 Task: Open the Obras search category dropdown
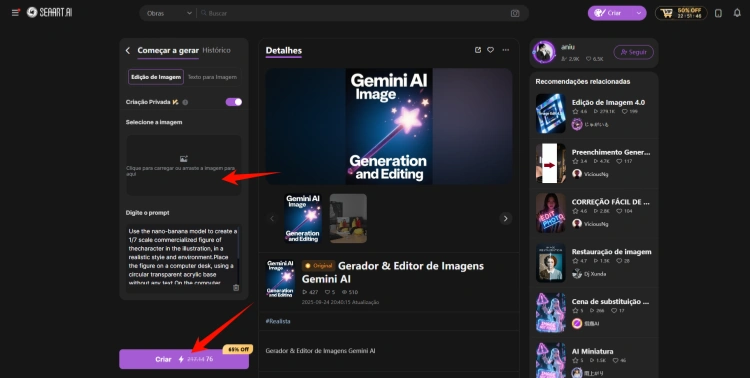(x=169, y=13)
